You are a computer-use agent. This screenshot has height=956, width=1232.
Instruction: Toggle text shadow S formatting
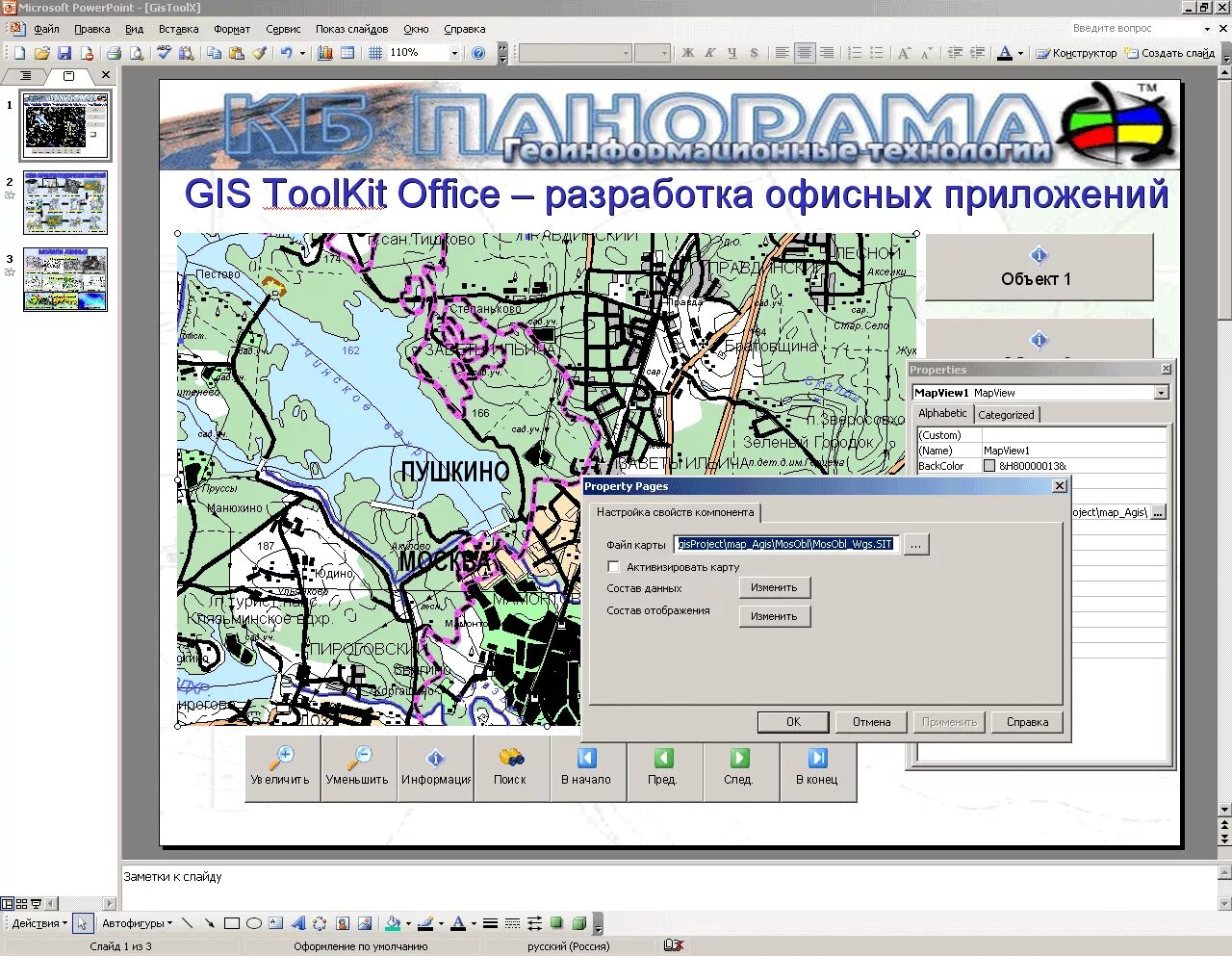click(x=754, y=53)
